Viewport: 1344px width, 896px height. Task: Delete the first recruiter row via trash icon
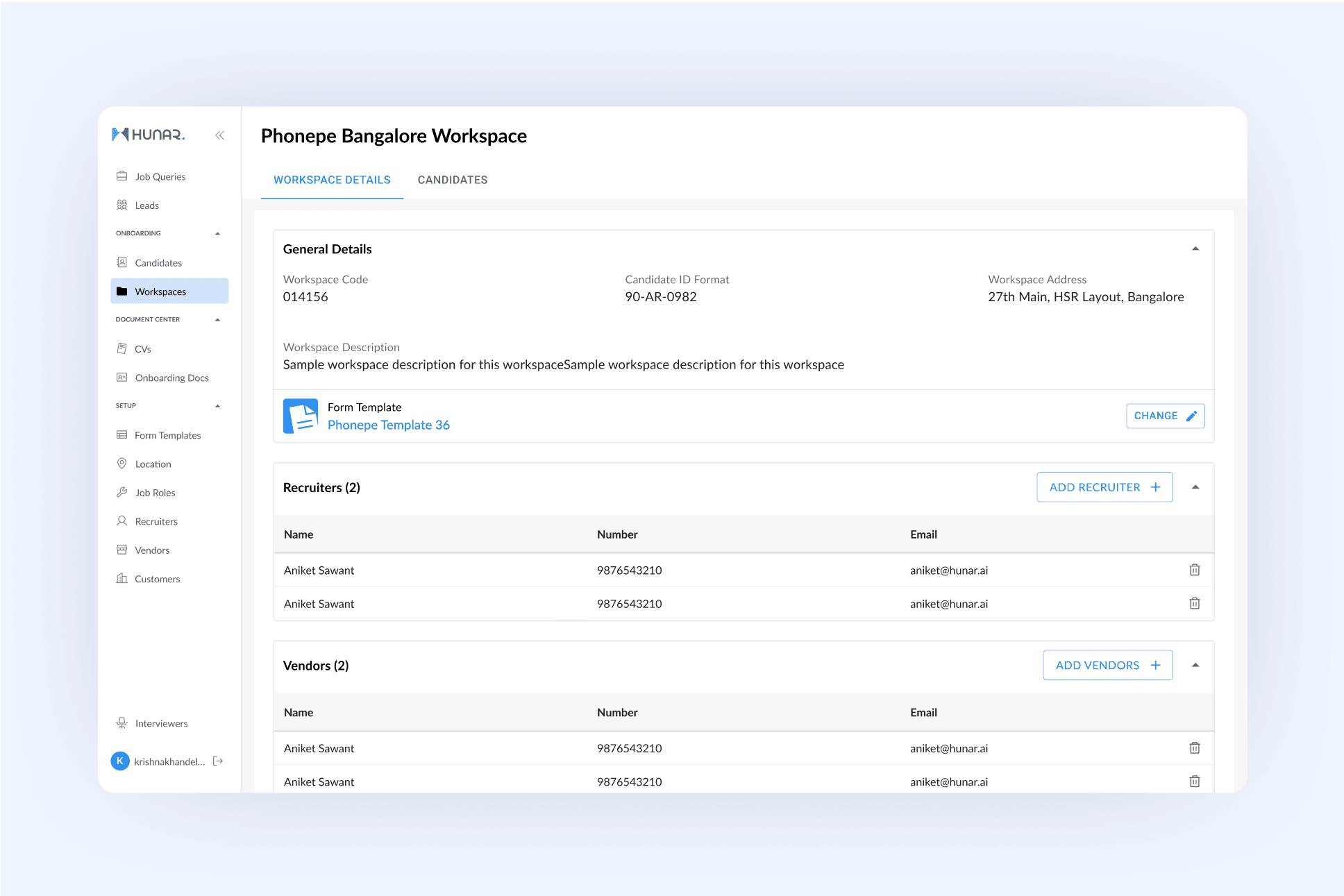pos(1194,570)
